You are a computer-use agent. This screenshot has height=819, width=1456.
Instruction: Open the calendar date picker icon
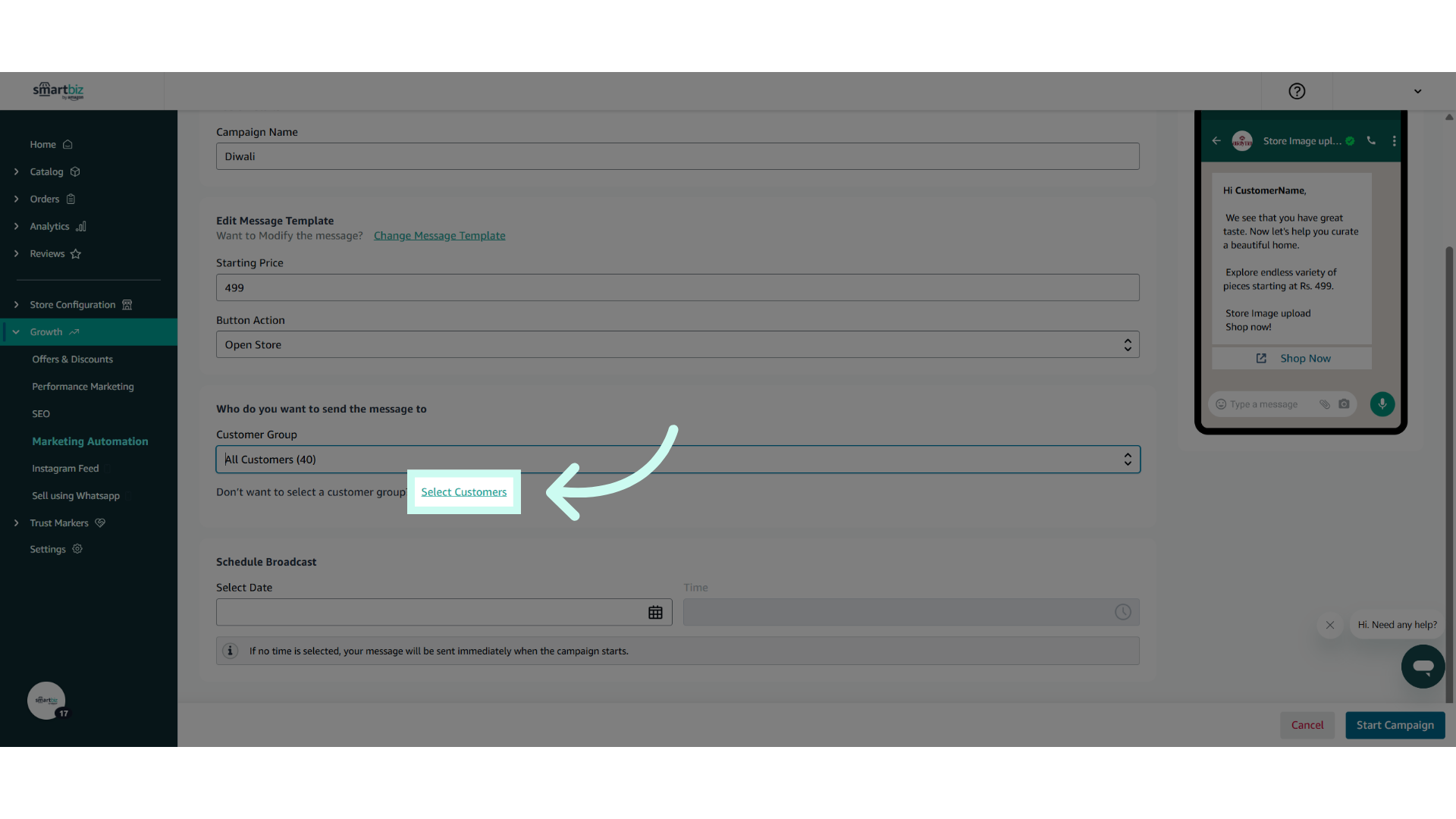point(655,612)
